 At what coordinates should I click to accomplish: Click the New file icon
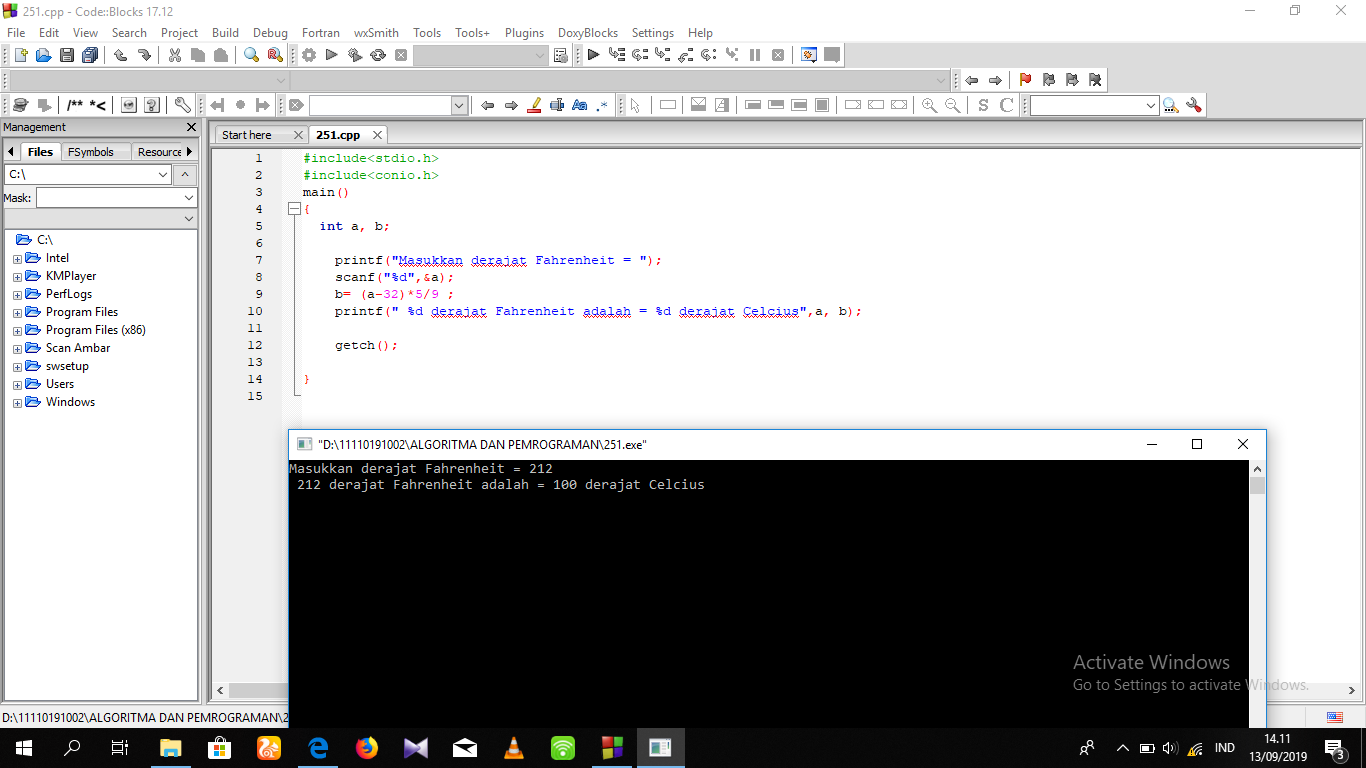pos(20,56)
